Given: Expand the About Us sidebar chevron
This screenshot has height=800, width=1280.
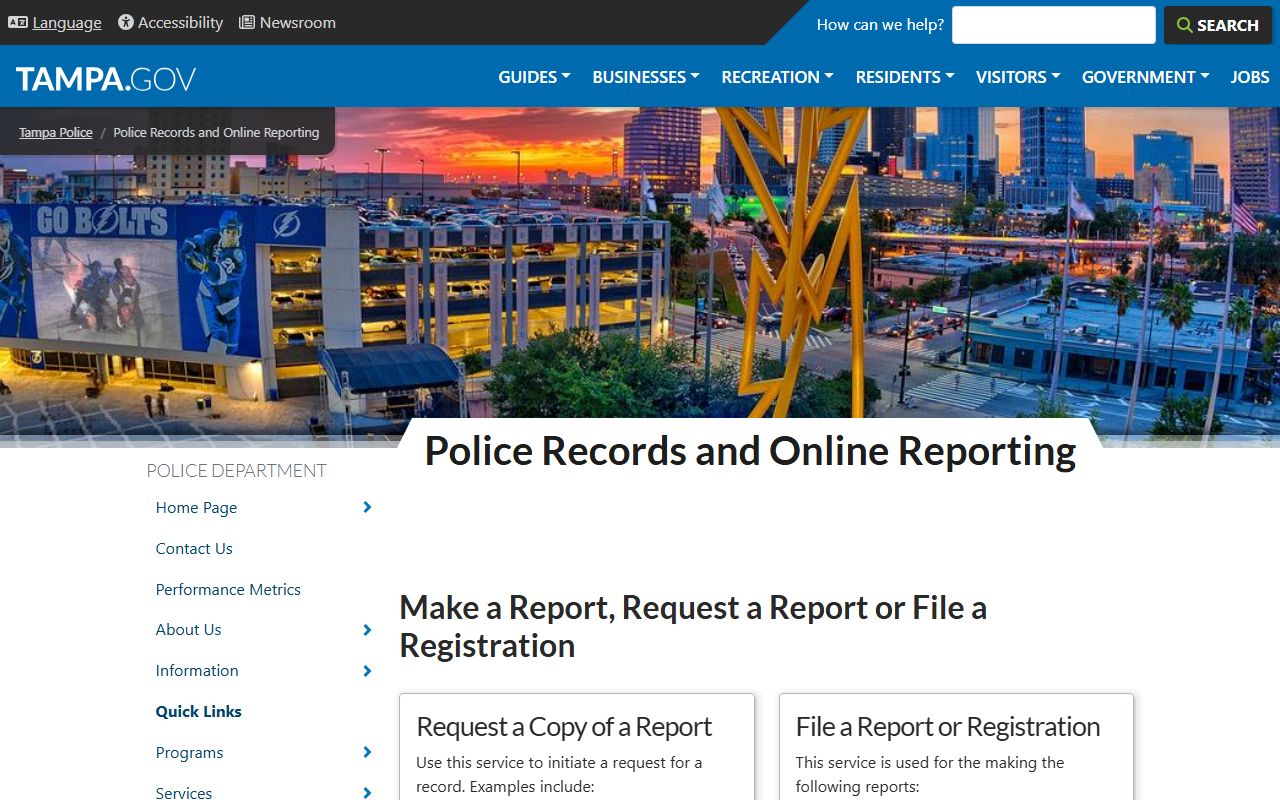Looking at the screenshot, I should pyautogui.click(x=367, y=630).
